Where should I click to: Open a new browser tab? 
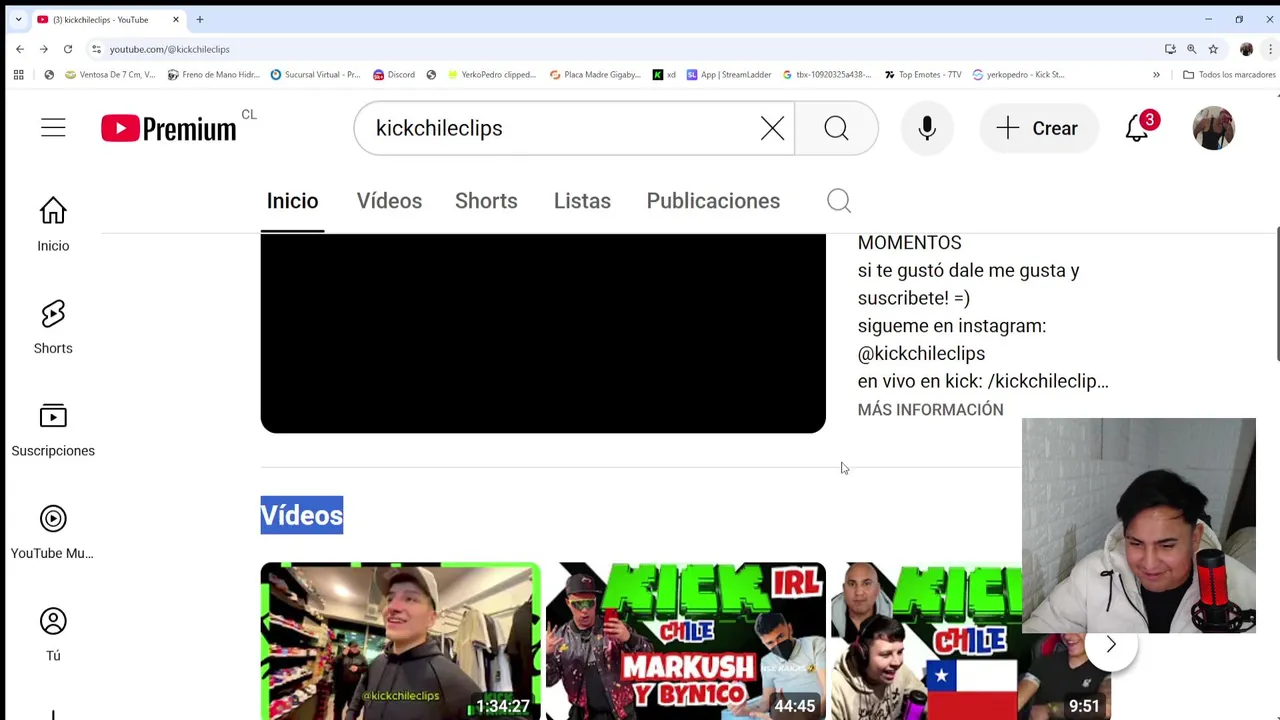(200, 19)
